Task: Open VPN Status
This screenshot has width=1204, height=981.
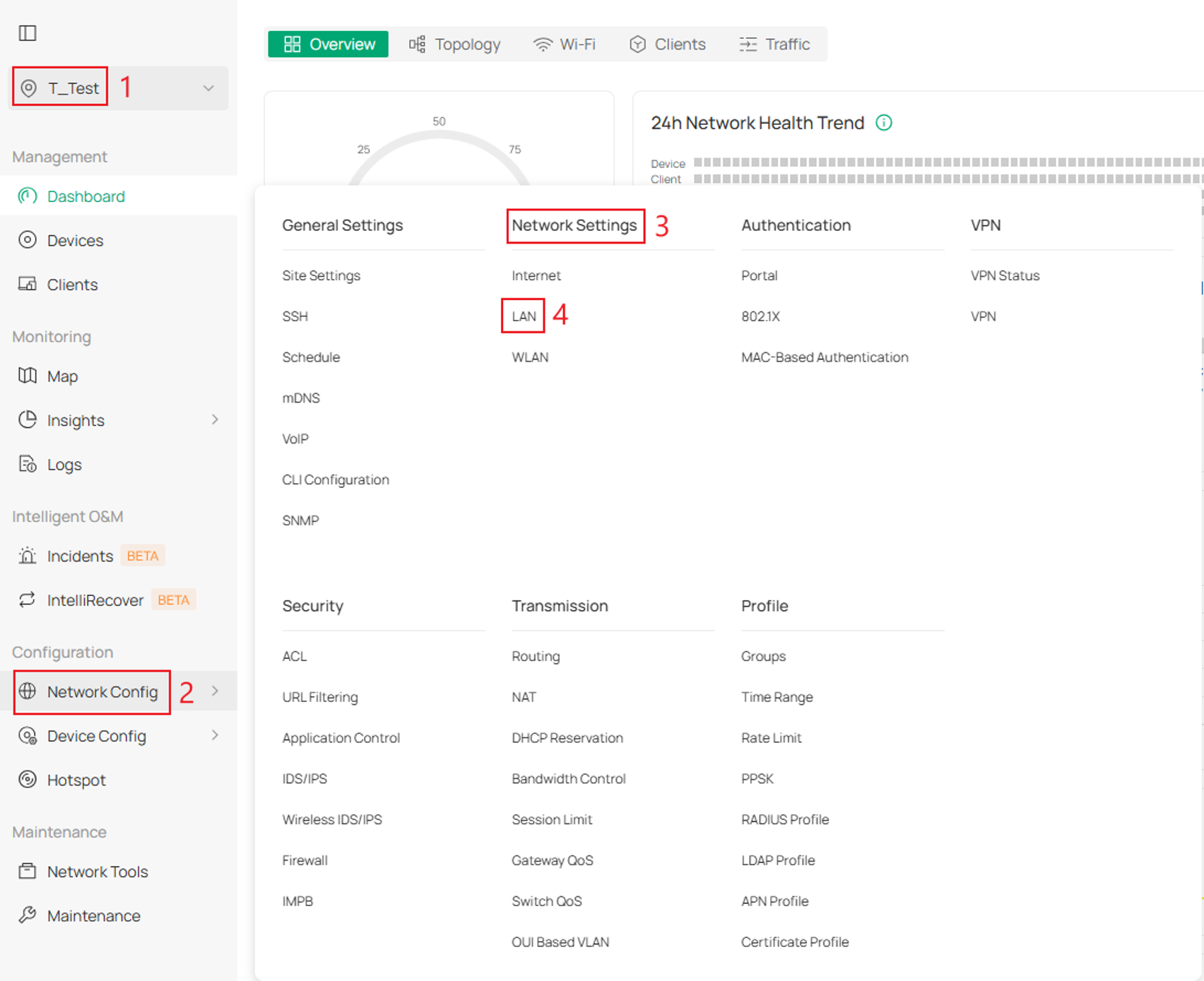Action: [x=1005, y=275]
